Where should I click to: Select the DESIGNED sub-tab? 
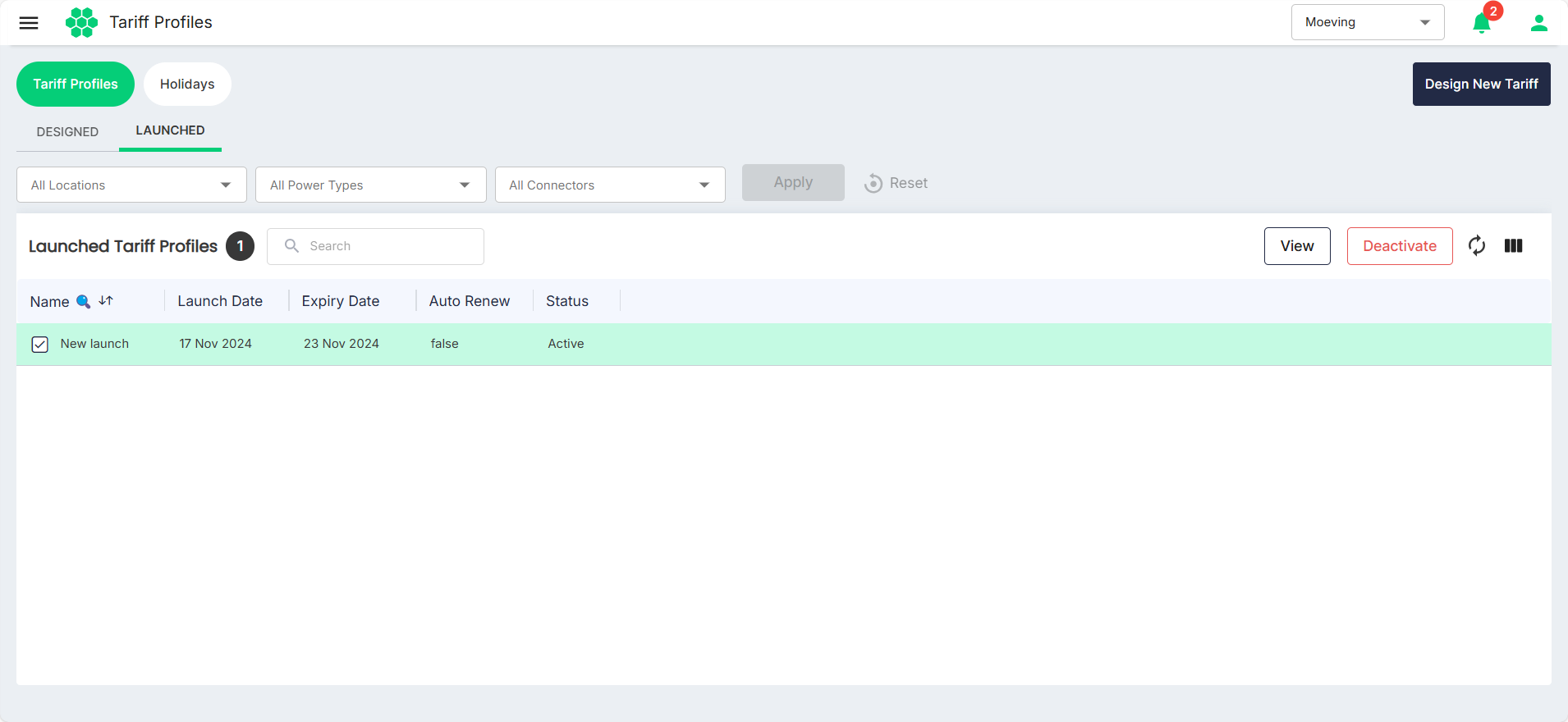tap(67, 131)
